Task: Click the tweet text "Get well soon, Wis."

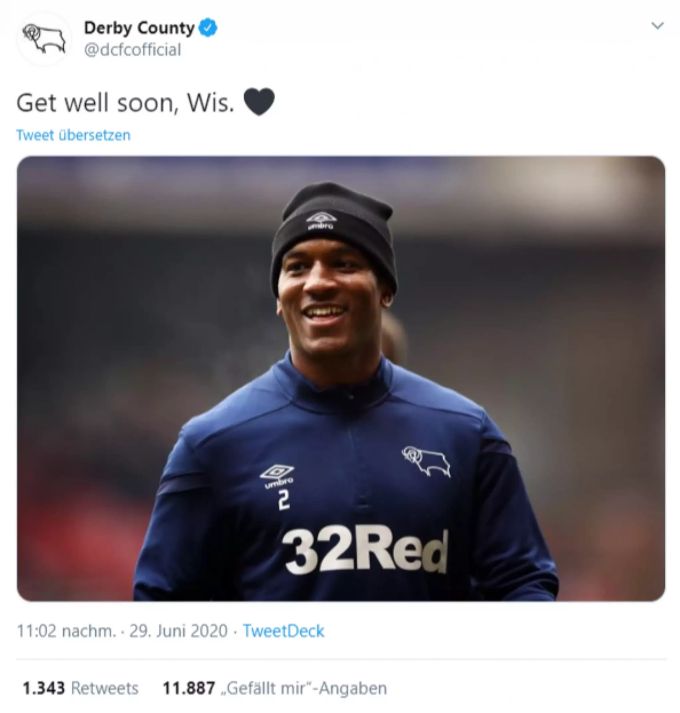Action: click(x=126, y=103)
